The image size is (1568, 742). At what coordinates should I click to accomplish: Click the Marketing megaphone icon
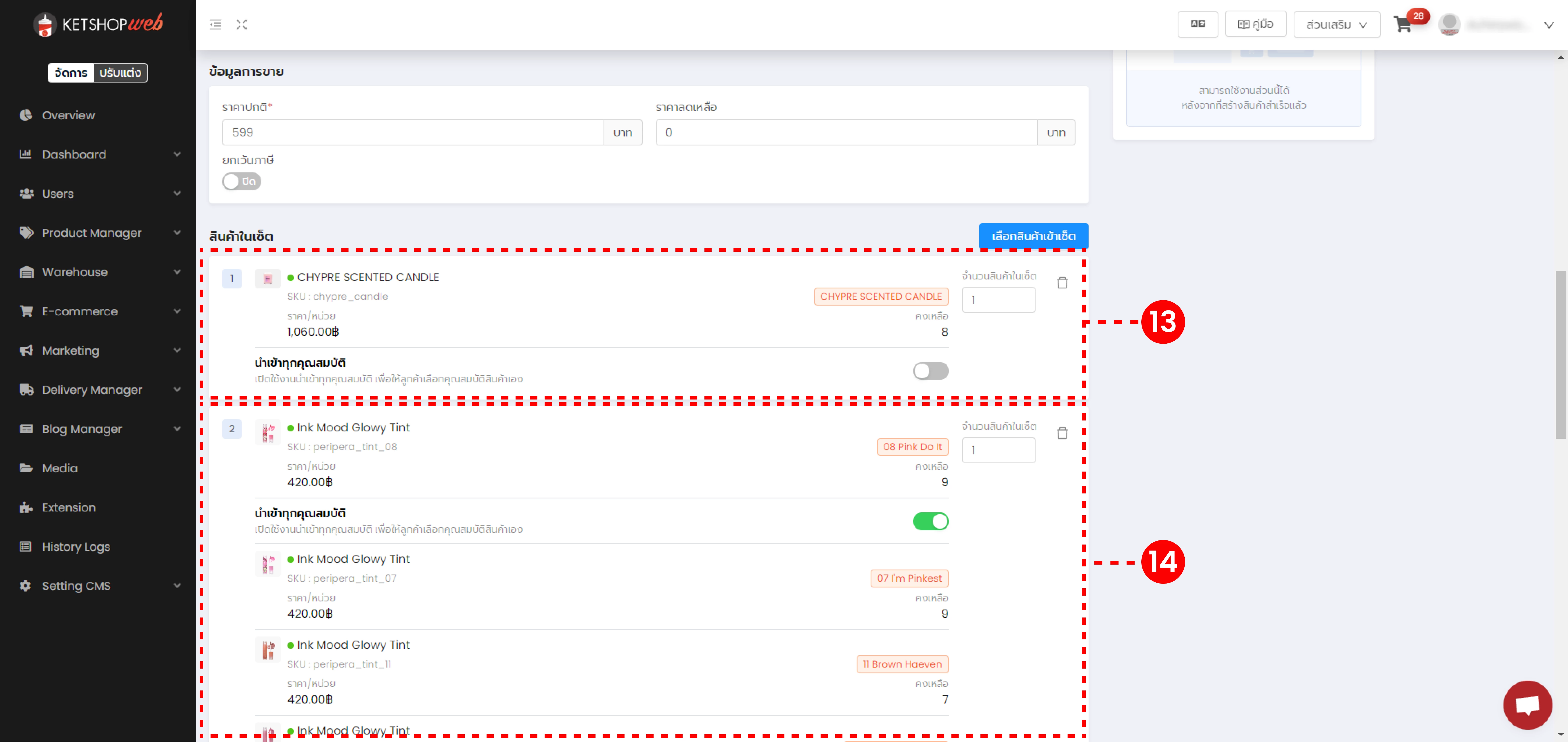26,350
